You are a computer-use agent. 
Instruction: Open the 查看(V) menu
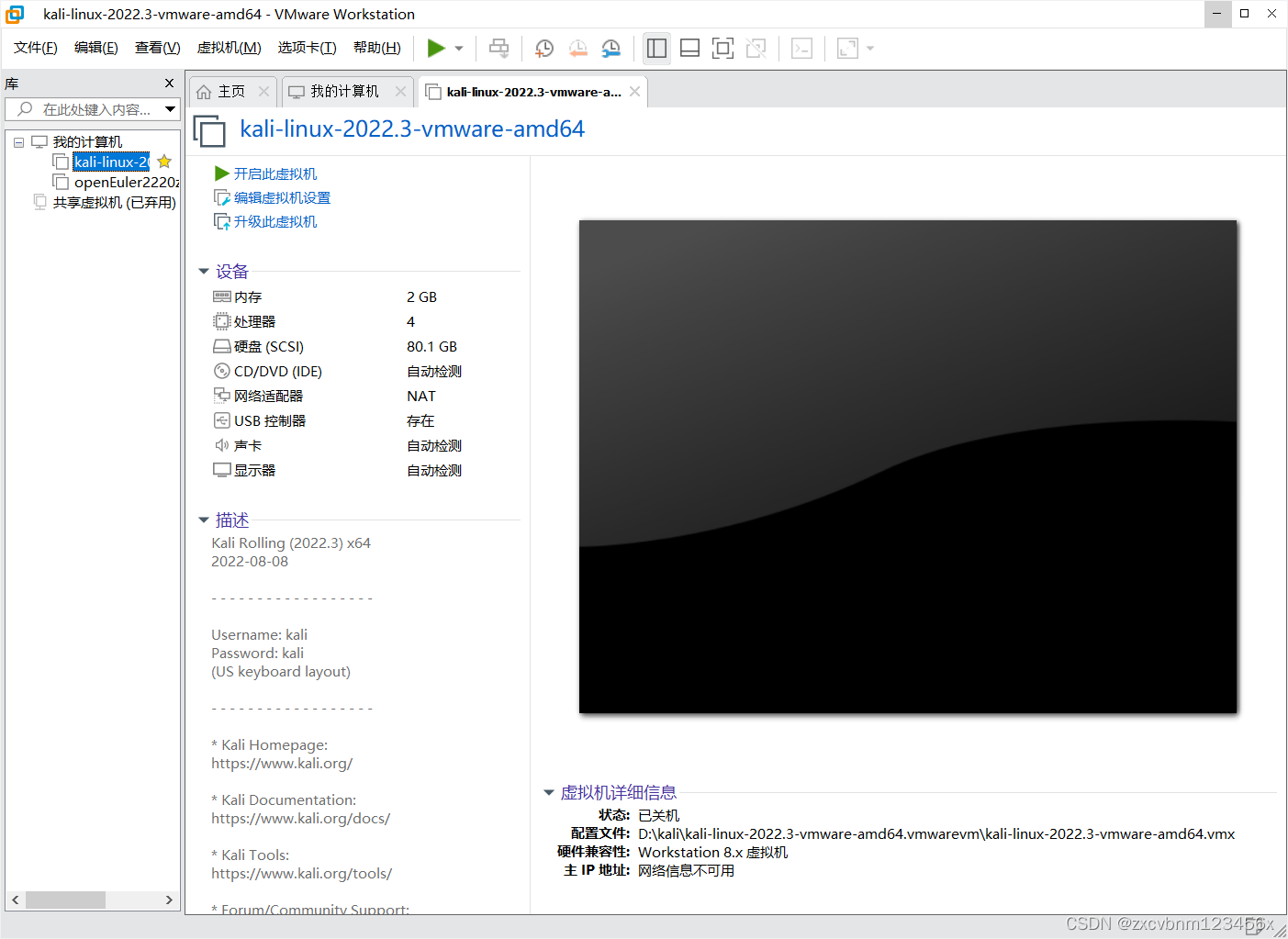pos(158,48)
